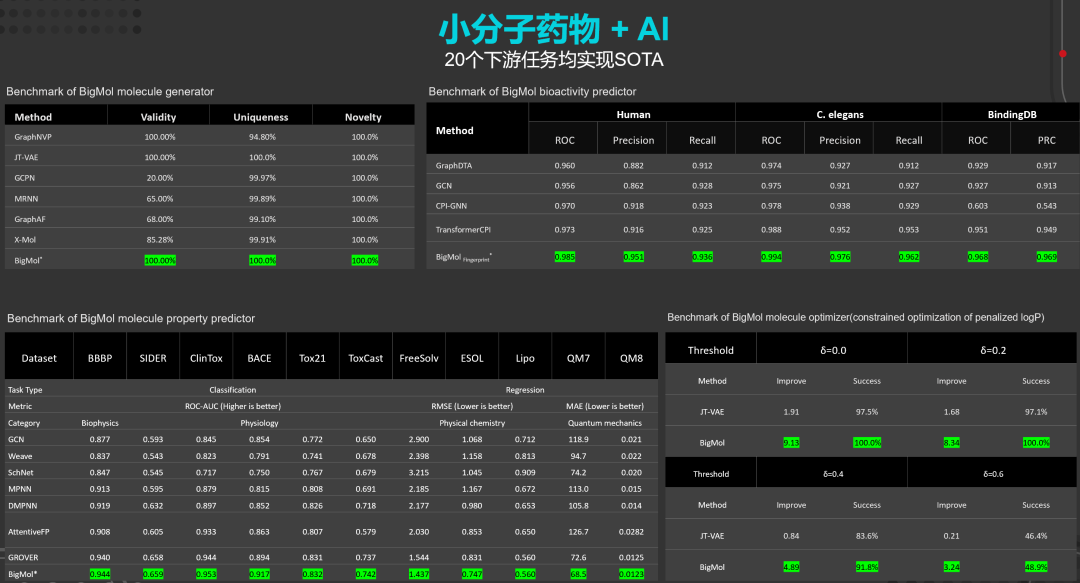Image resolution: width=1080 pixels, height=583 pixels.
Task: Click the "85.28%" validity value
Action: pyautogui.click(x=160, y=240)
